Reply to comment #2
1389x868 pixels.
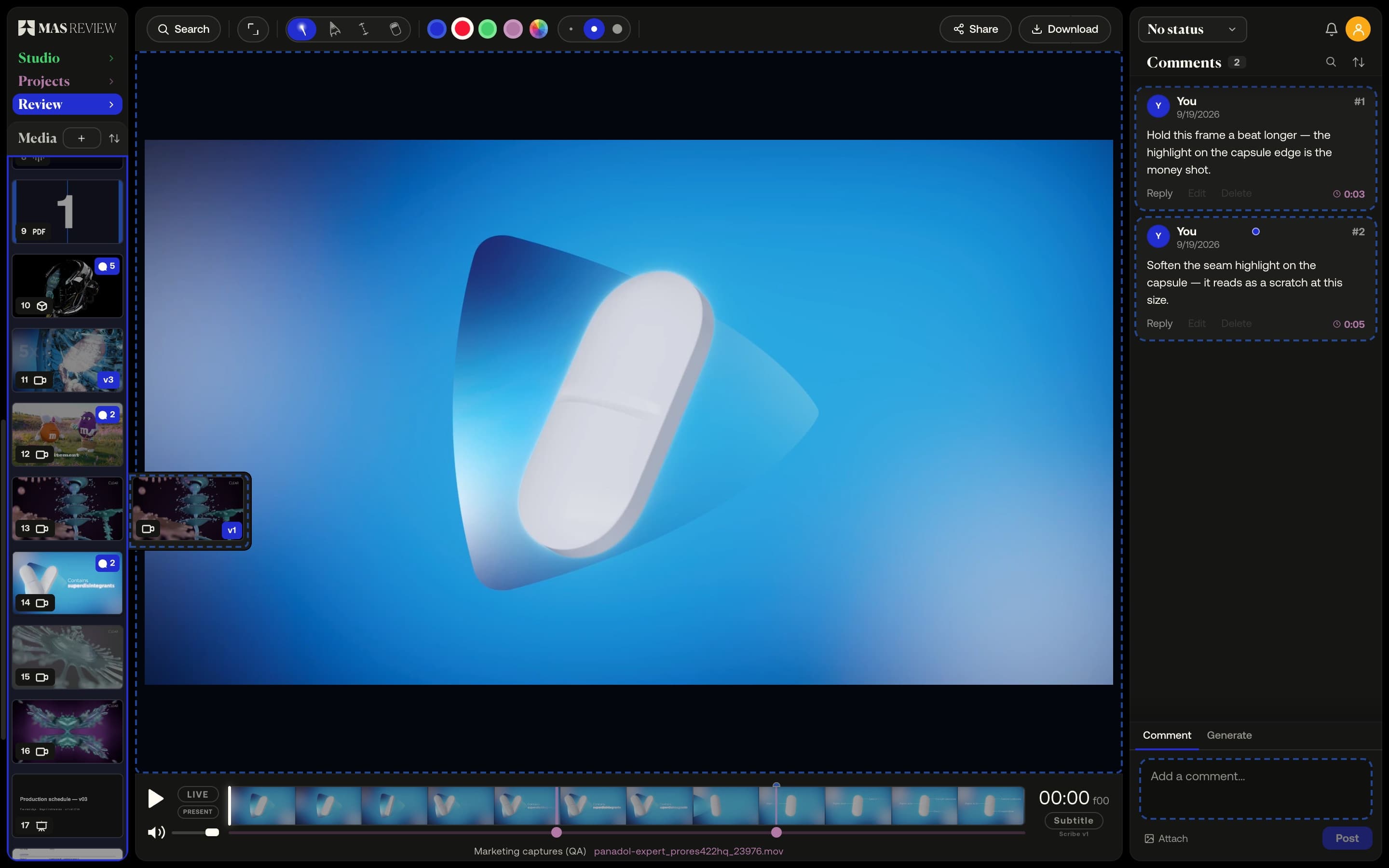(1159, 324)
